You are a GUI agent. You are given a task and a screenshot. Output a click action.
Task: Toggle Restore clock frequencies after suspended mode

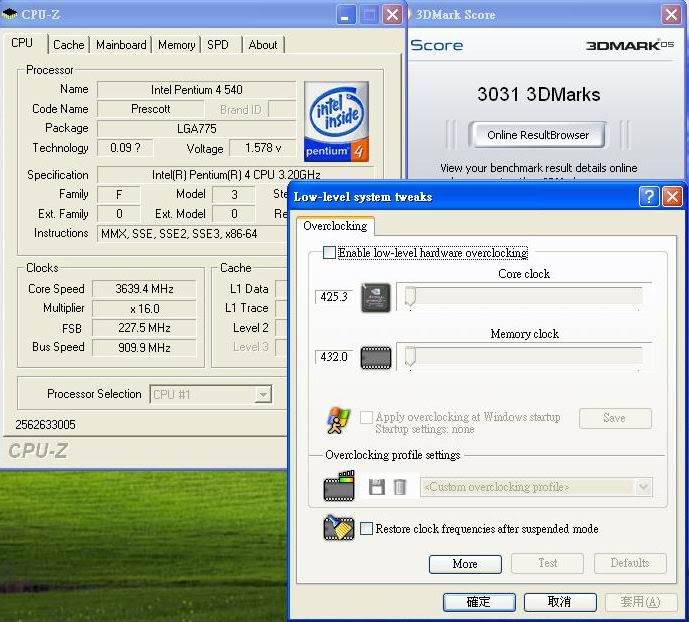(366, 528)
